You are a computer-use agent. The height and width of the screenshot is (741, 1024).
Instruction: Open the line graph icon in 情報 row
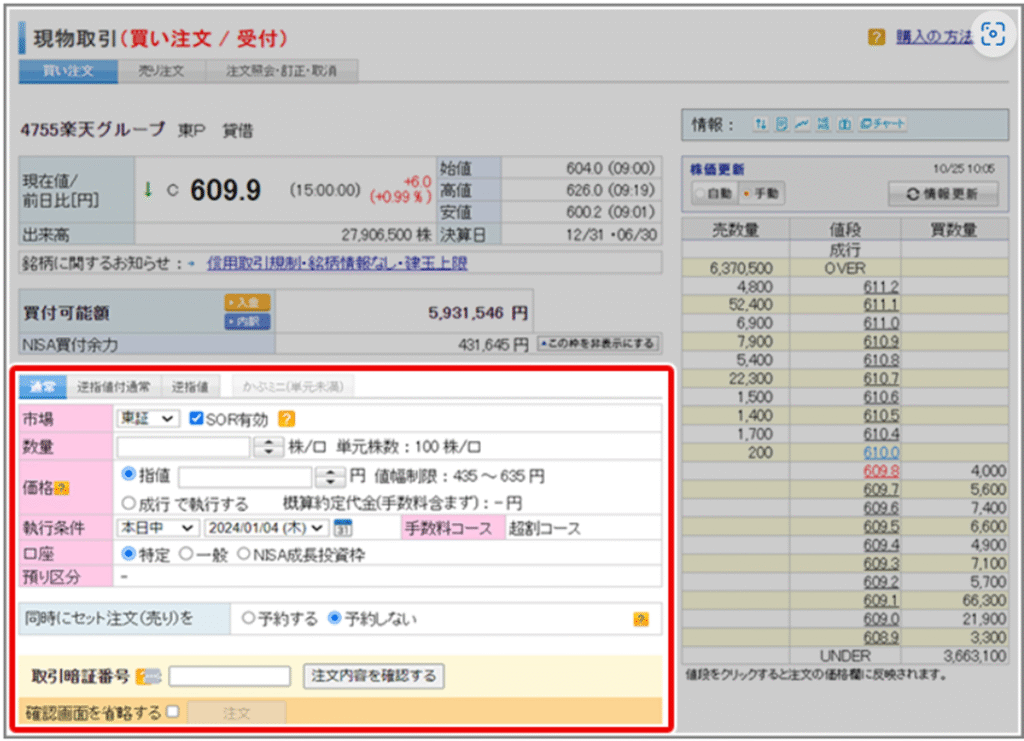pos(801,124)
